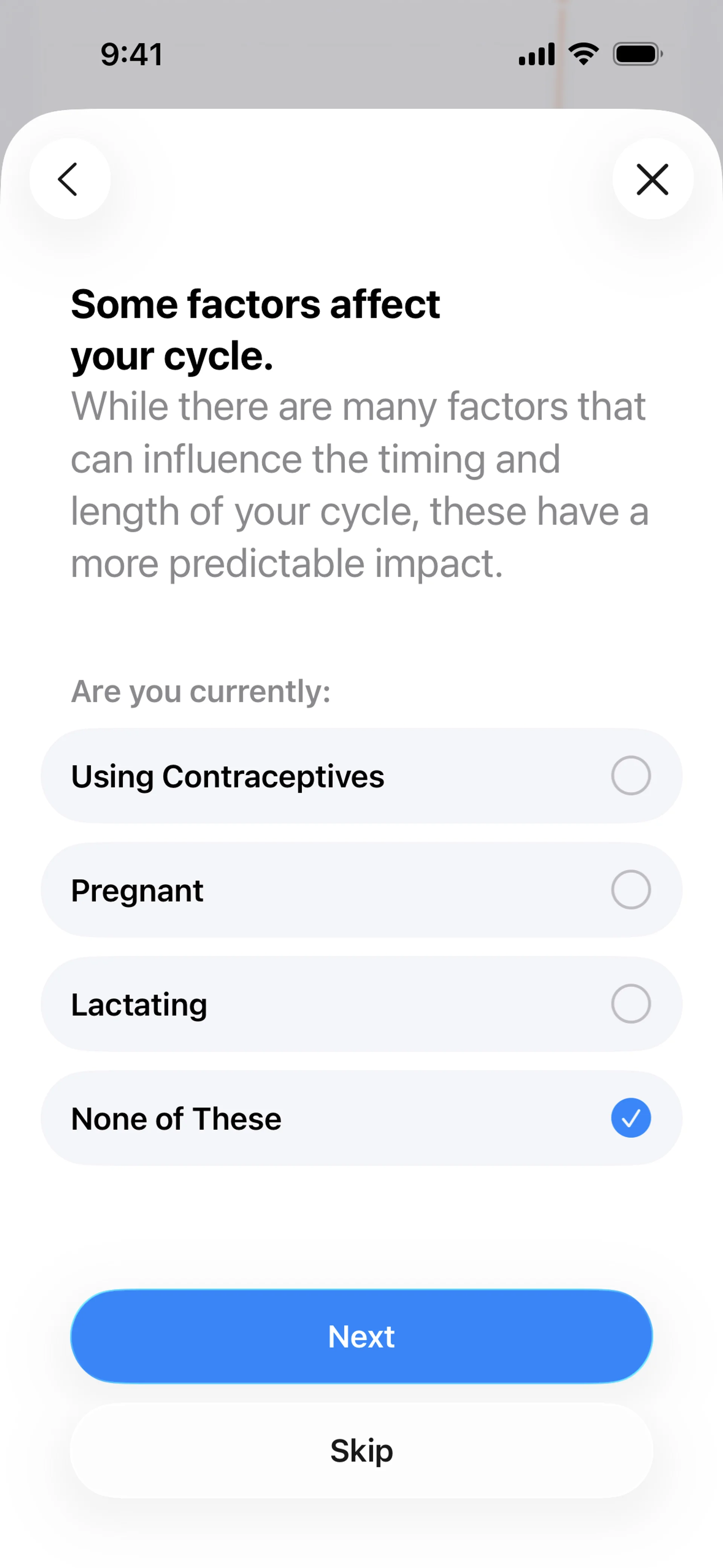Uncheck the None of These checkmark

630,1117
